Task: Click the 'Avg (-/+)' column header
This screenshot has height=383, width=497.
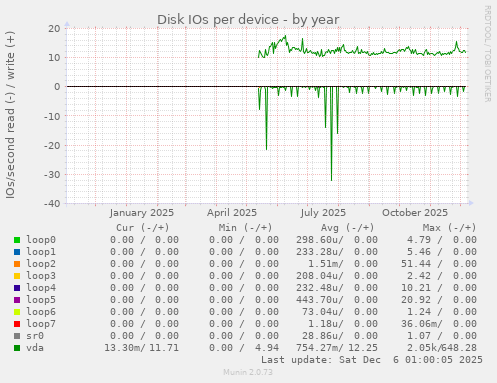Action: 347,228
